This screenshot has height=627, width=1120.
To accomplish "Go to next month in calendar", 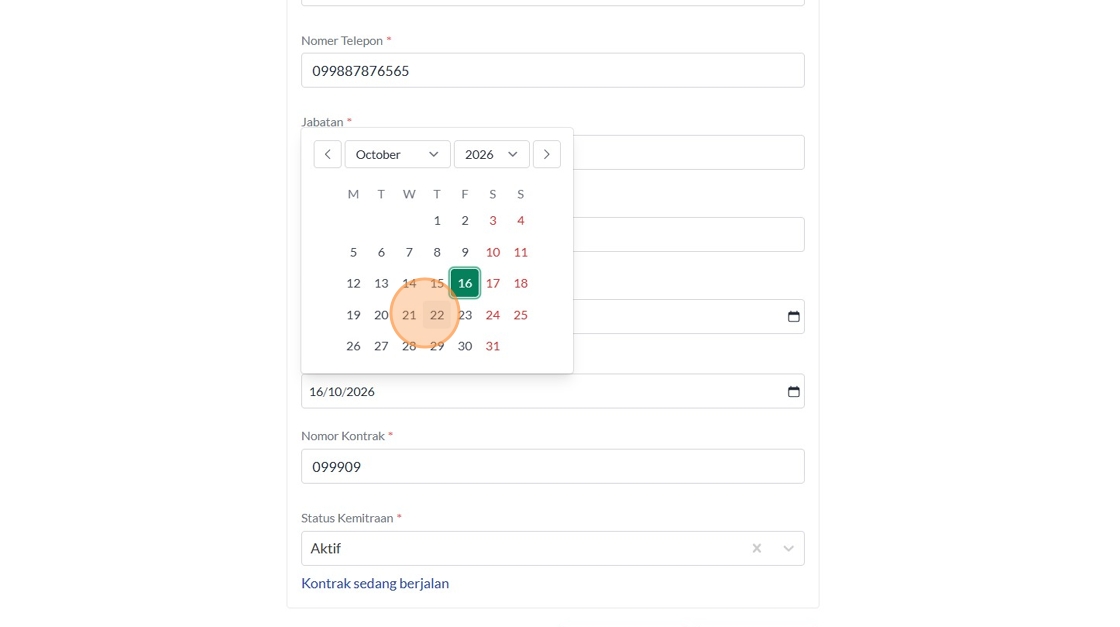I will click(x=546, y=154).
